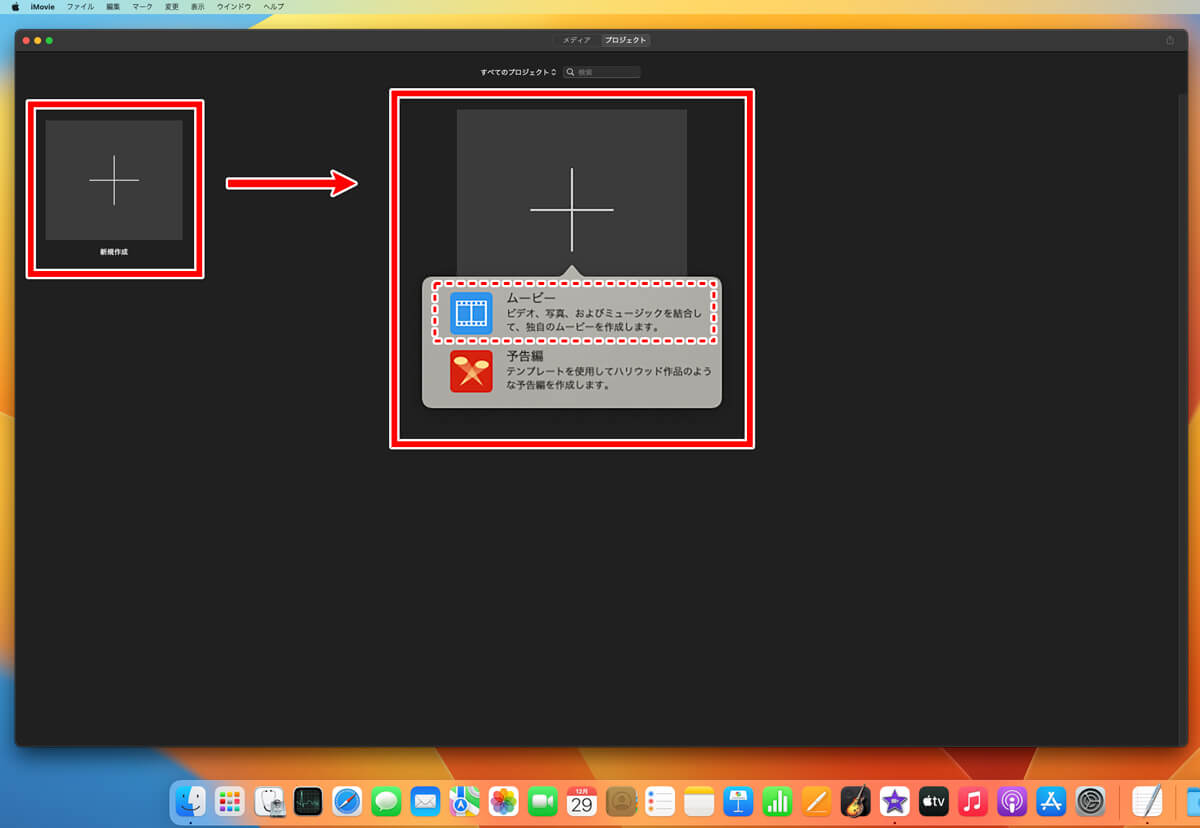
Task: Click the iMovie star icon in the Dock
Action: point(894,801)
